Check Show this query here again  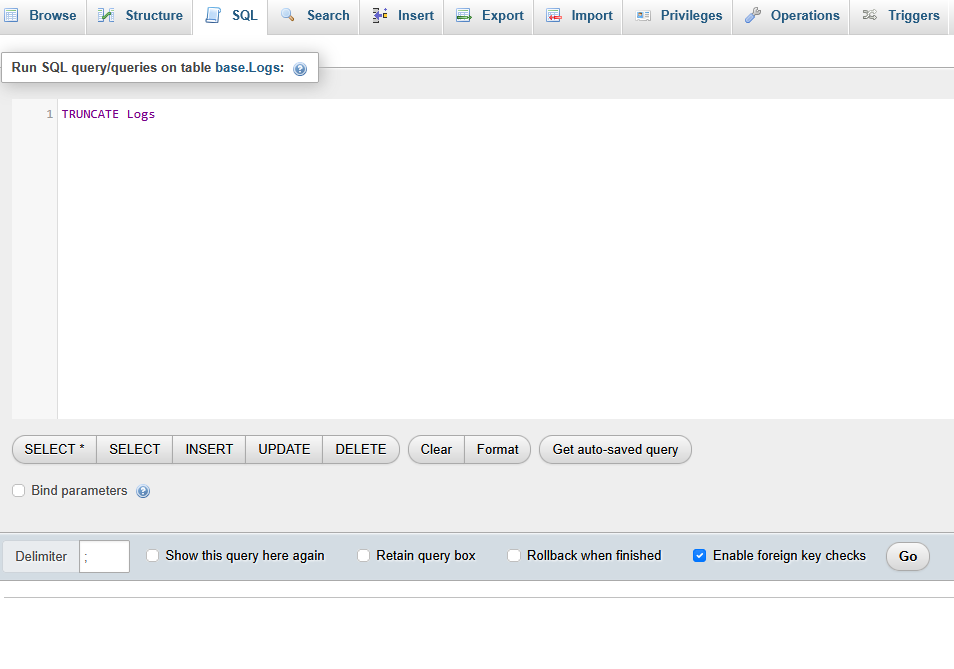(153, 556)
